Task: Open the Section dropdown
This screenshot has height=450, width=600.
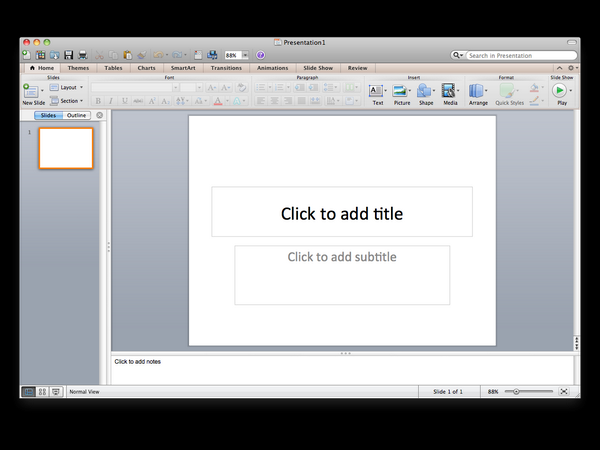Action: [66, 101]
